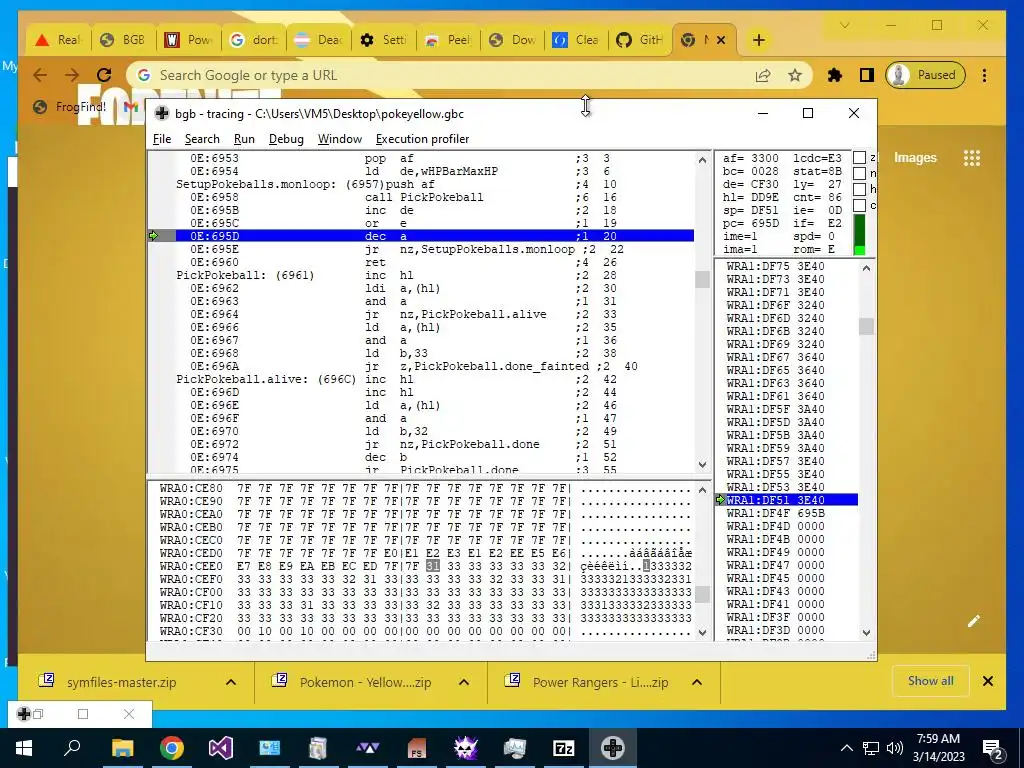Click the hex dump scrollbar thumb
The image size is (1024, 768).
pos(702,594)
